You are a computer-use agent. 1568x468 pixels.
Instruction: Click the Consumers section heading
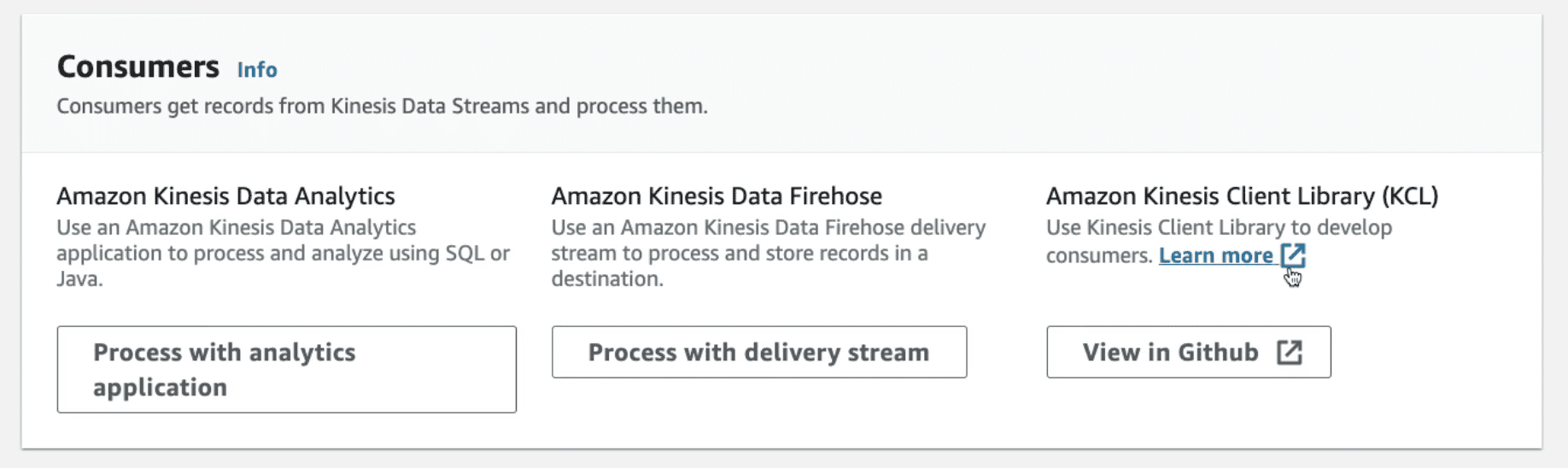click(138, 67)
